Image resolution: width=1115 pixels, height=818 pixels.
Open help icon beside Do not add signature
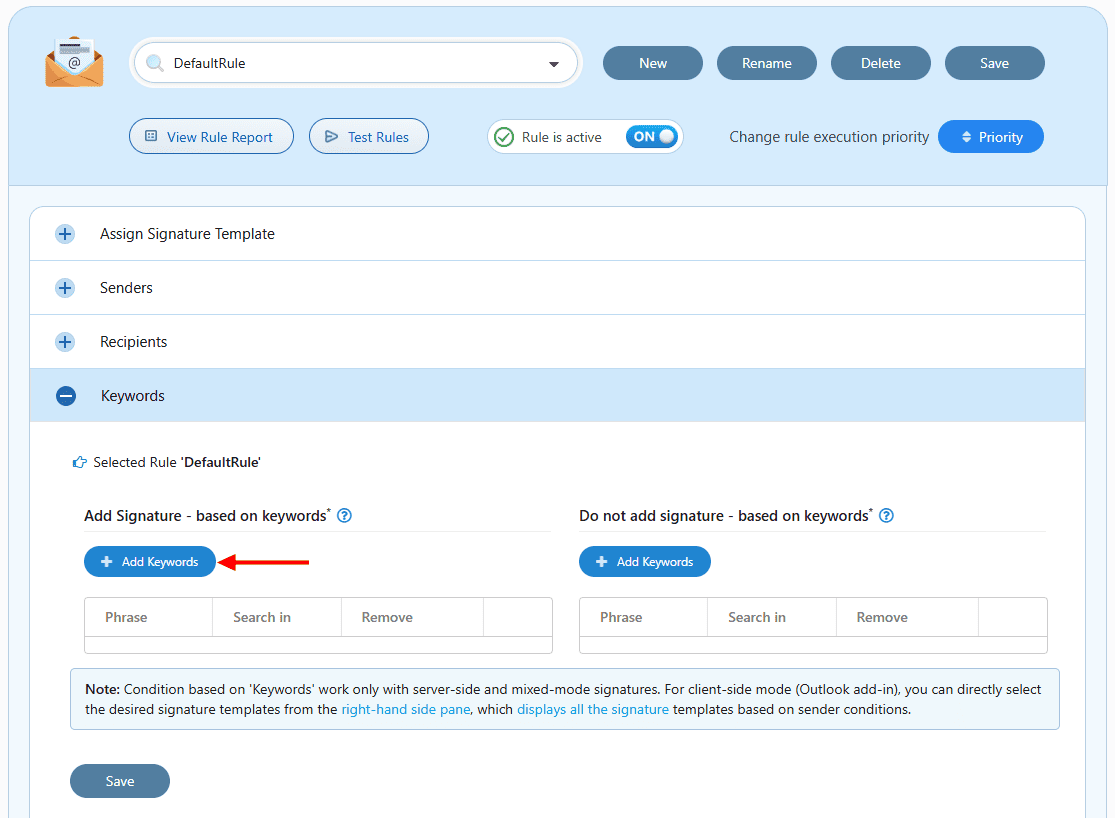pyautogui.click(x=886, y=516)
